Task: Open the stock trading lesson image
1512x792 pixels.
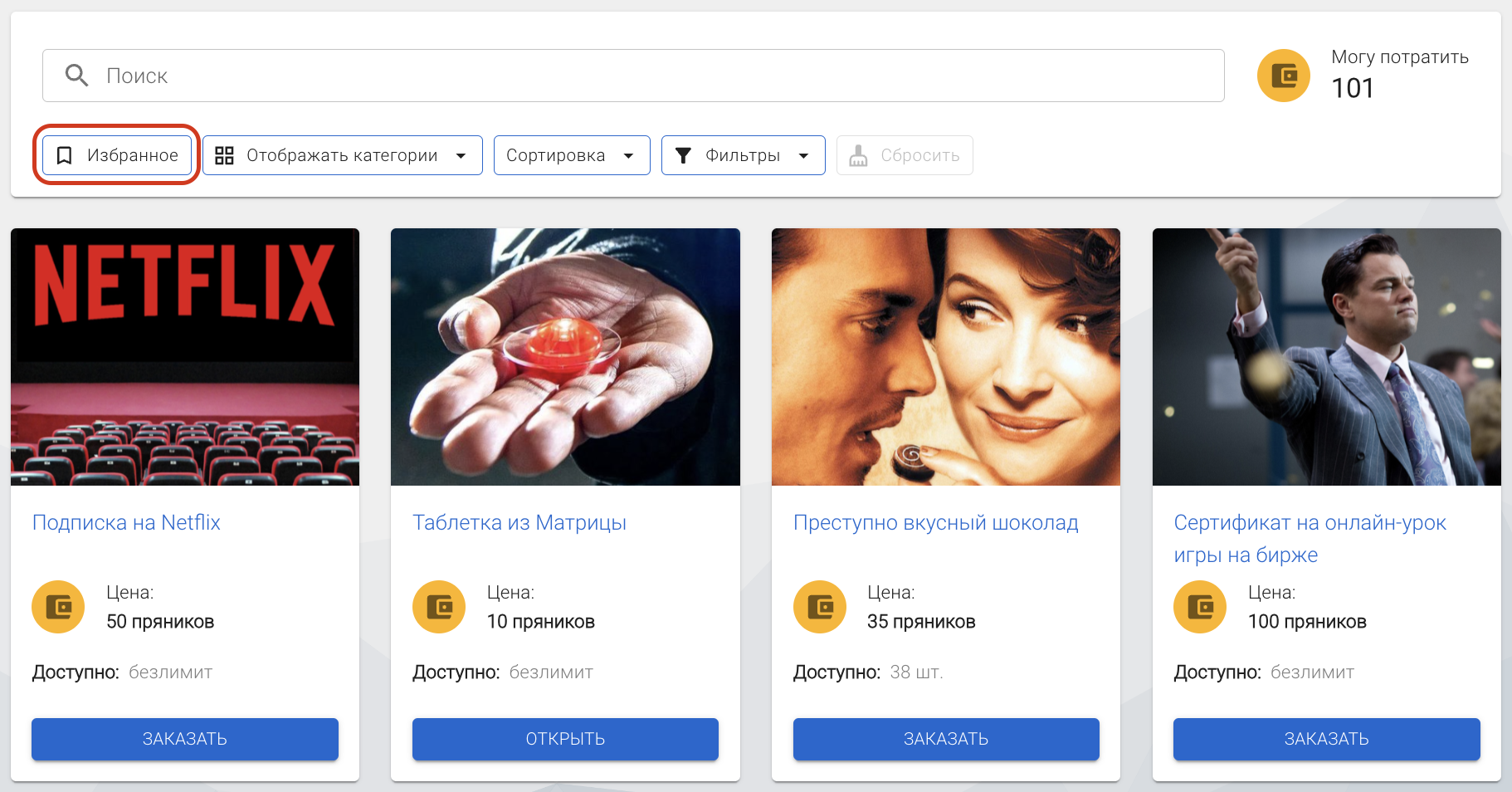Action: click(1327, 357)
